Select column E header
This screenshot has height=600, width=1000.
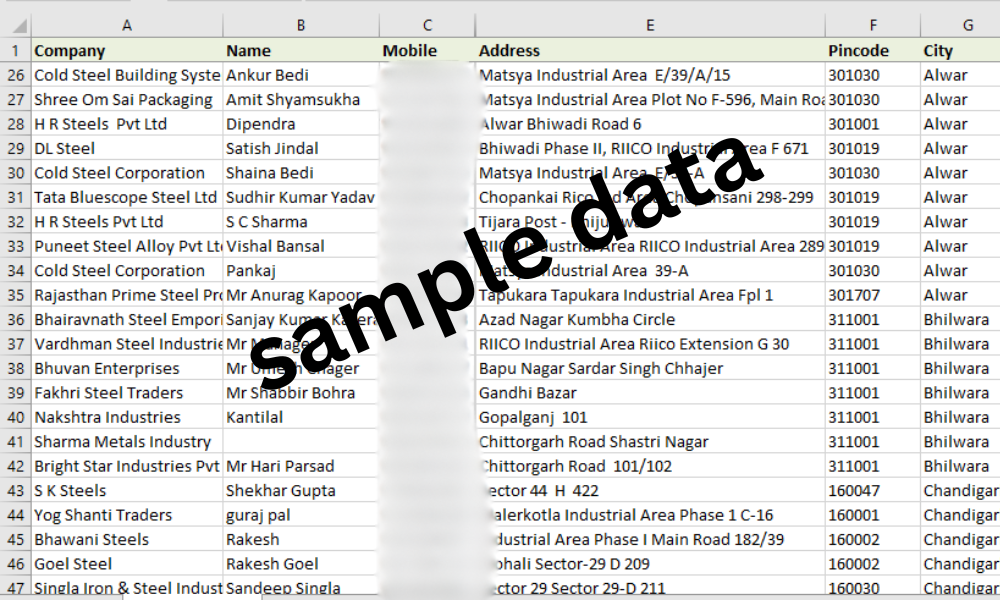coord(650,26)
